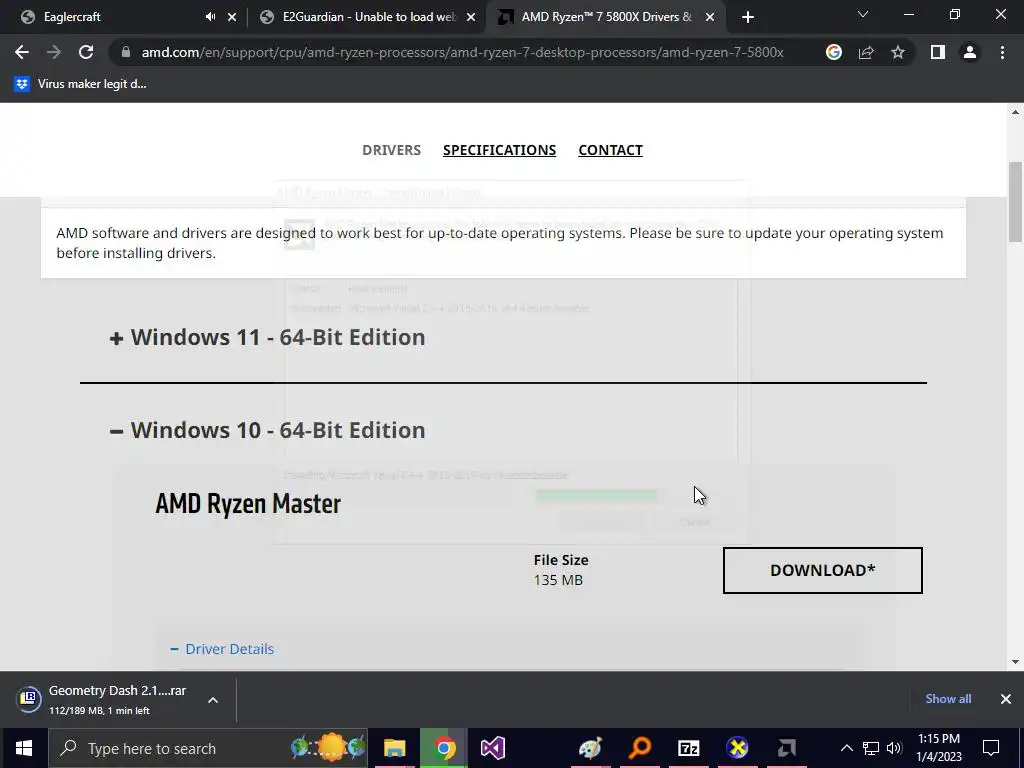The image size is (1024, 768).
Task: Open Chrome three-dot menu
Action: point(1002,52)
